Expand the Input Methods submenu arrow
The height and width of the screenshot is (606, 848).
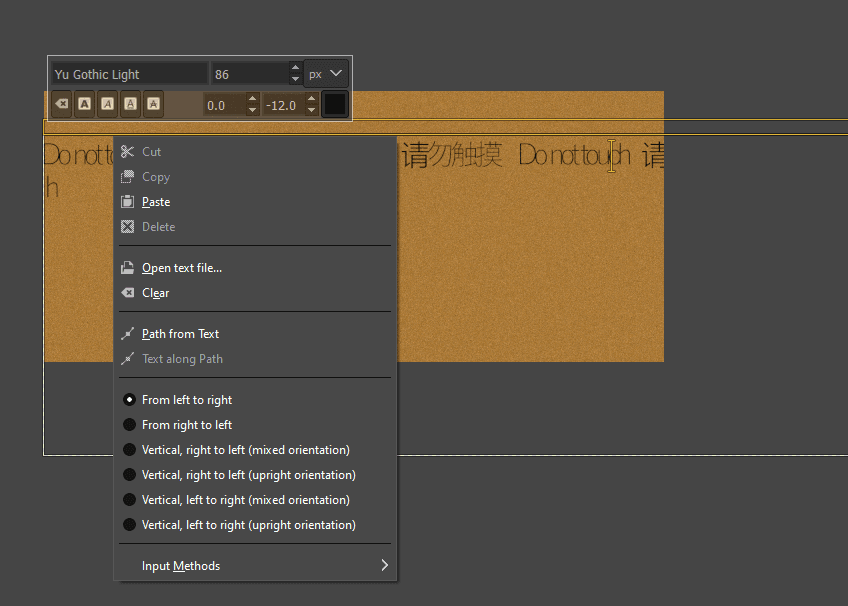click(x=385, y=565)
